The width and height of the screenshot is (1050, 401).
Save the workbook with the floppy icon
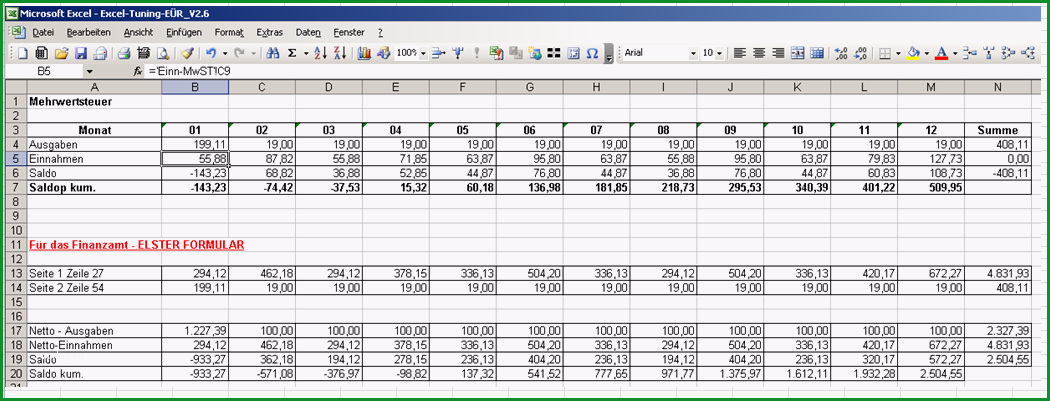(81, 53)
